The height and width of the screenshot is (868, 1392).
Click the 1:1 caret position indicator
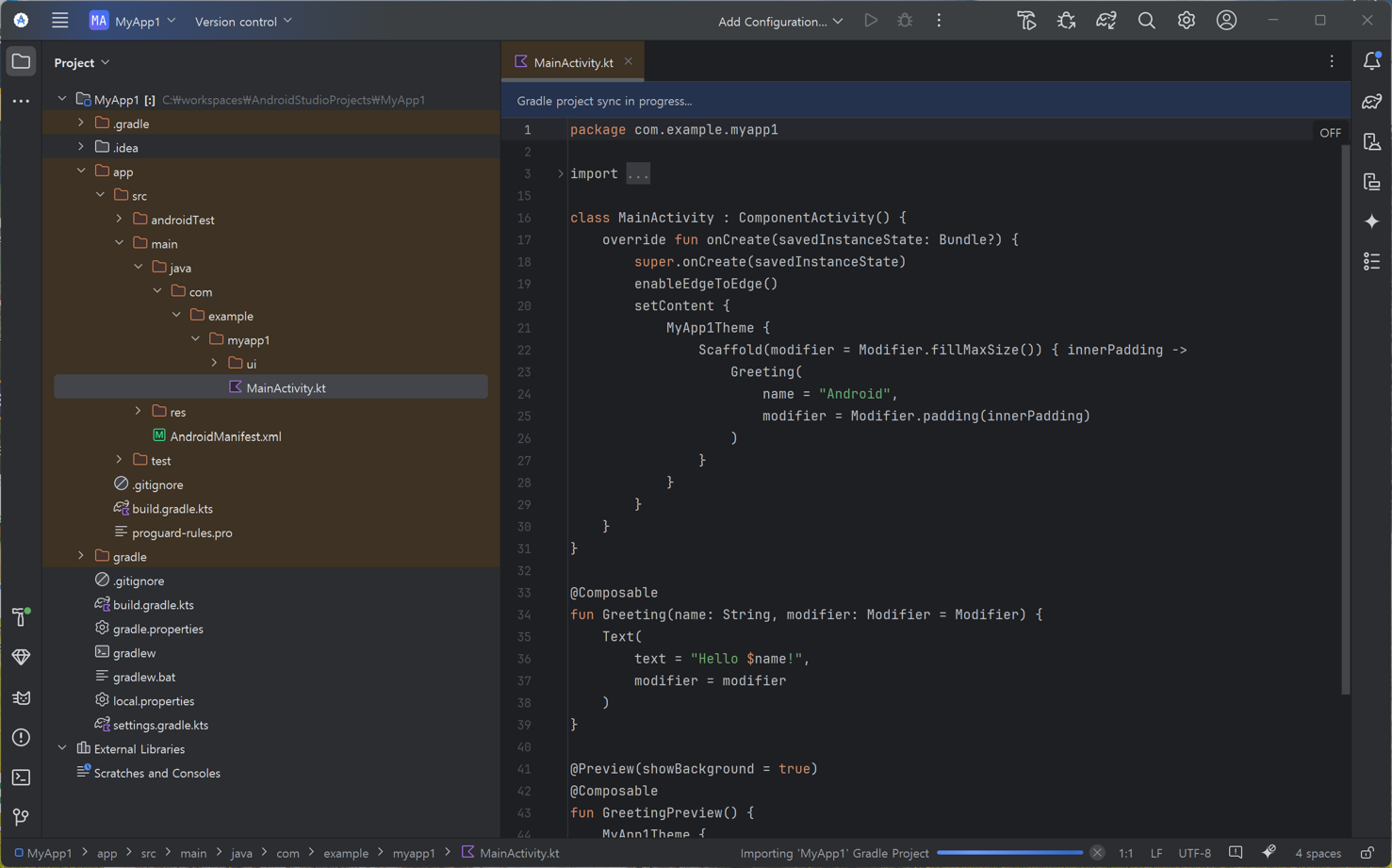[x=1125, y=854]
